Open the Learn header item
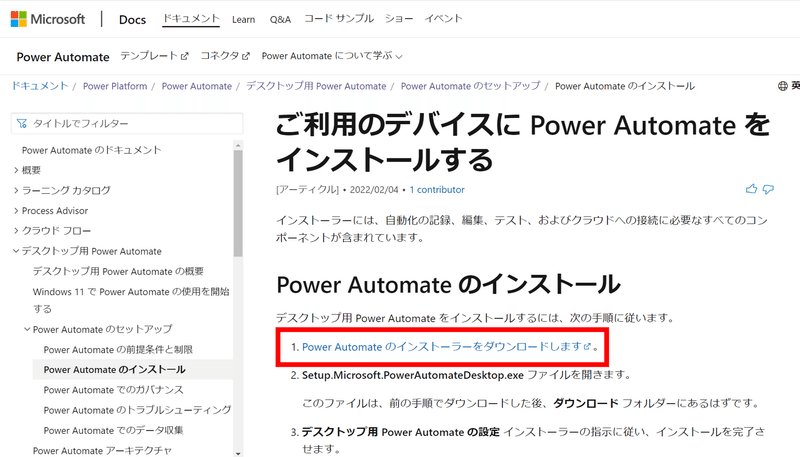The image size is (800, 457). (243, 19)
